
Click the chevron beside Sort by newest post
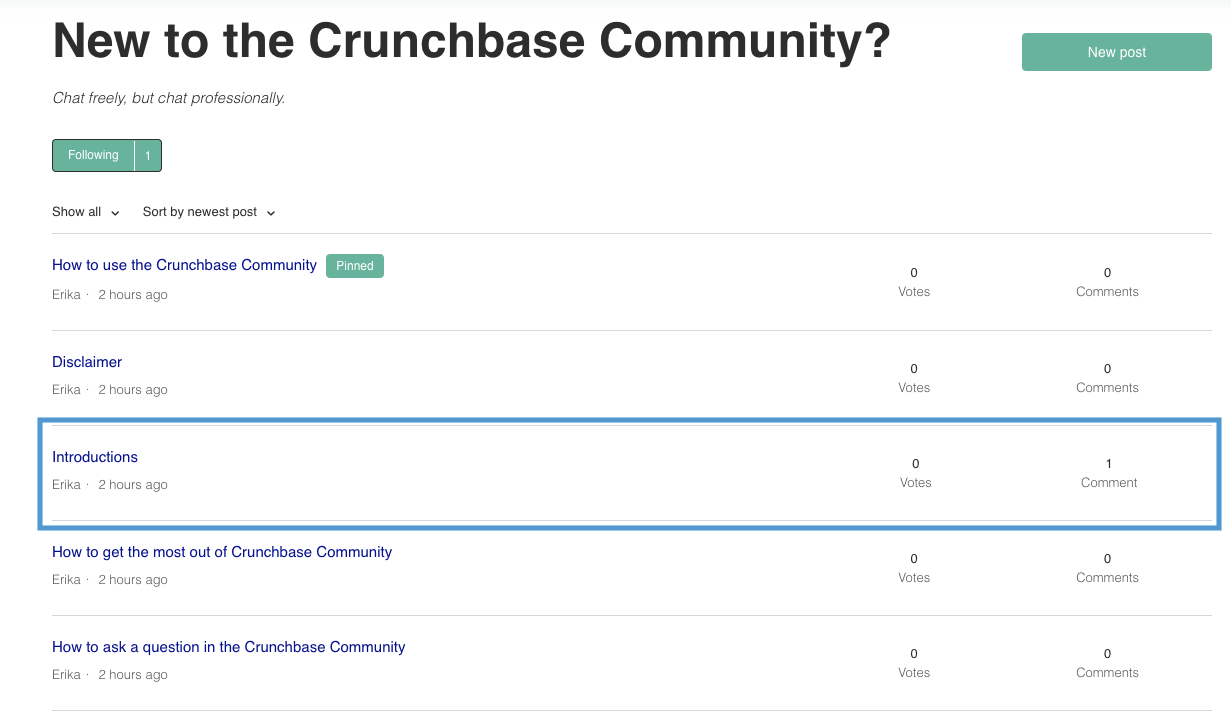(271, 213)
